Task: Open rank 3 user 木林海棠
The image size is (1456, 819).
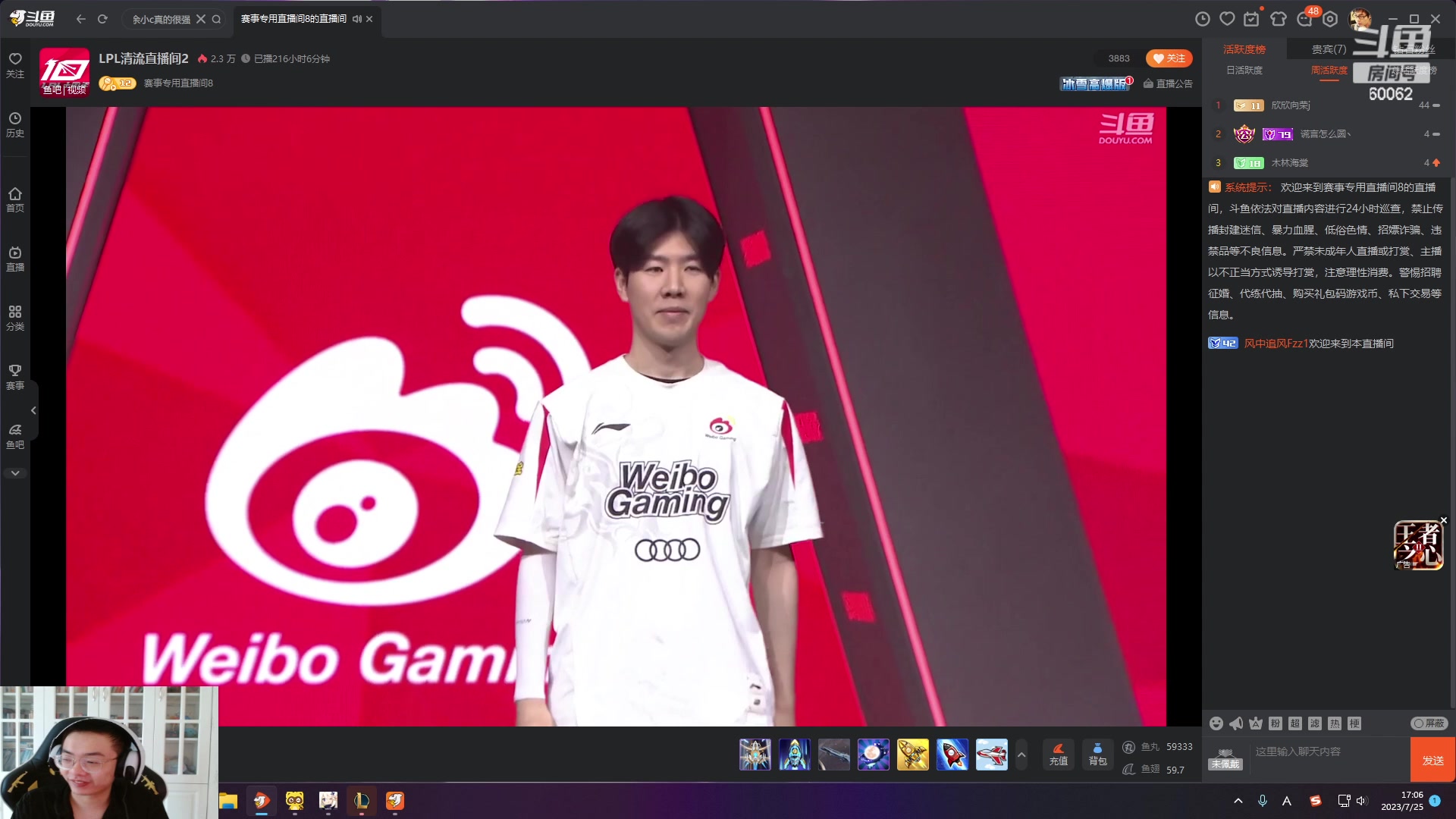Action: pos(1289,163)
